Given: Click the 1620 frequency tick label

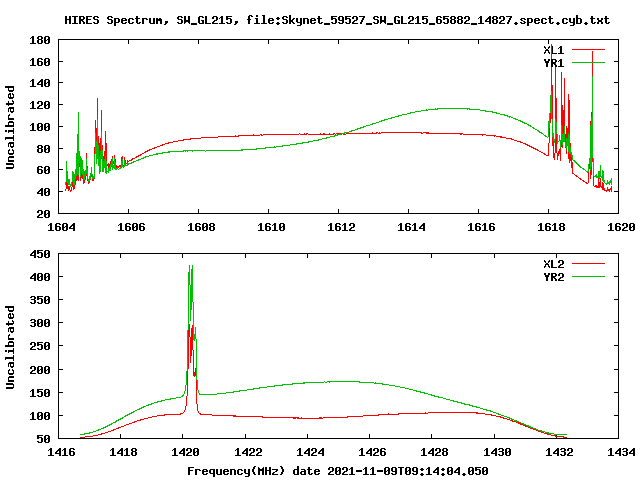Looking at the screenshot, I should tap(621, 227).
